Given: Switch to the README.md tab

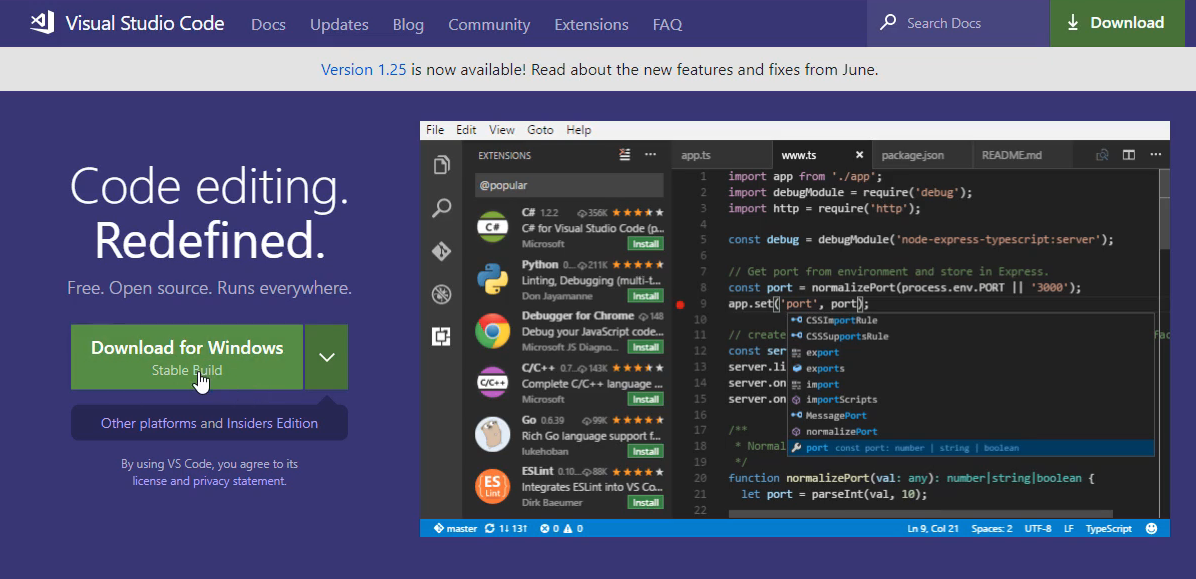Looking at the screenshot, I should click(1022, 155).
